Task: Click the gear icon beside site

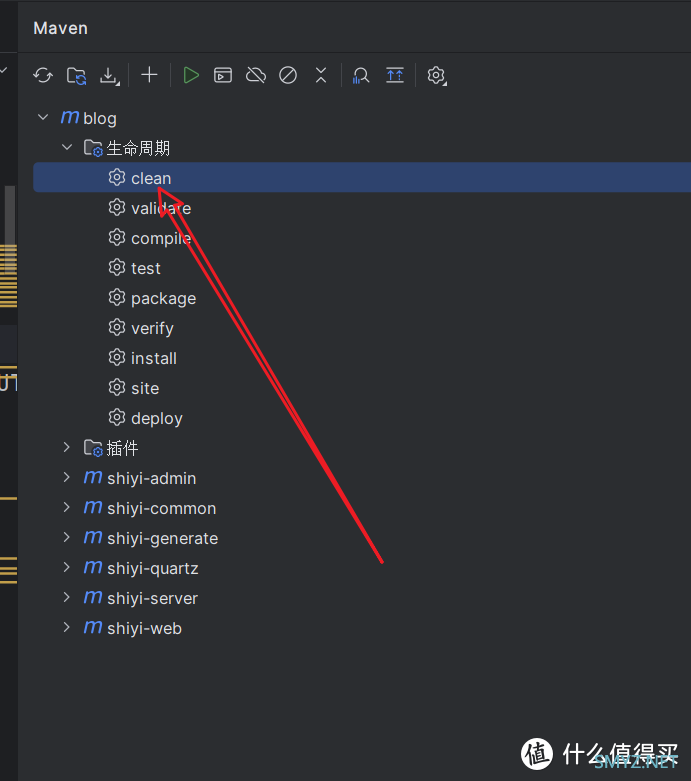Action: (117, 387)
